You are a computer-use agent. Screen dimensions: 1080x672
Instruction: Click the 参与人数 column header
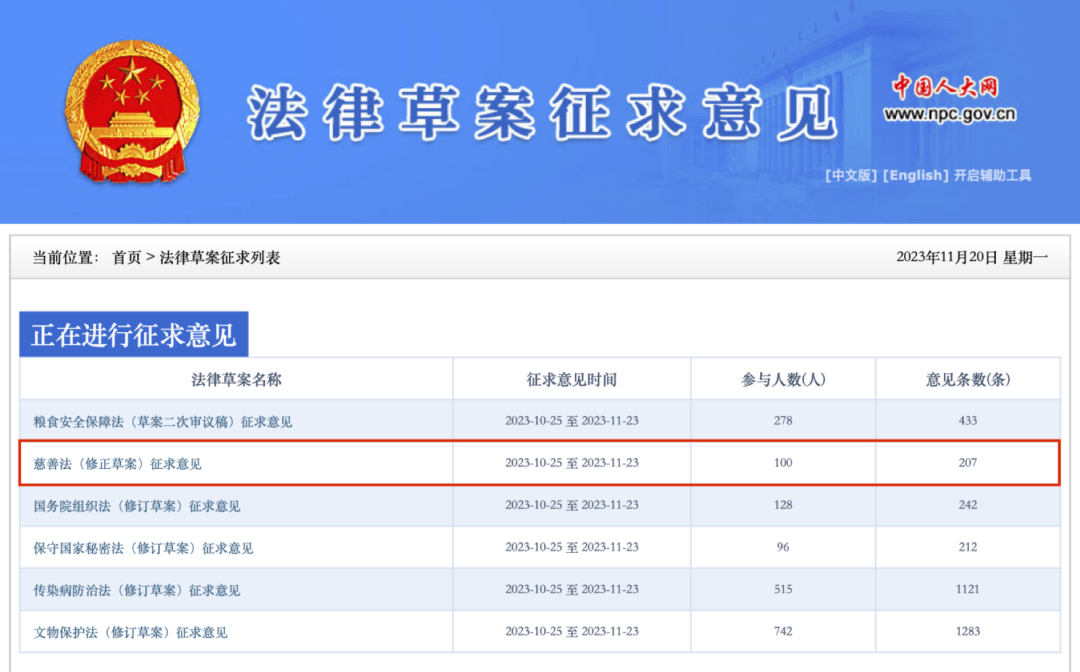coord(783,378)
